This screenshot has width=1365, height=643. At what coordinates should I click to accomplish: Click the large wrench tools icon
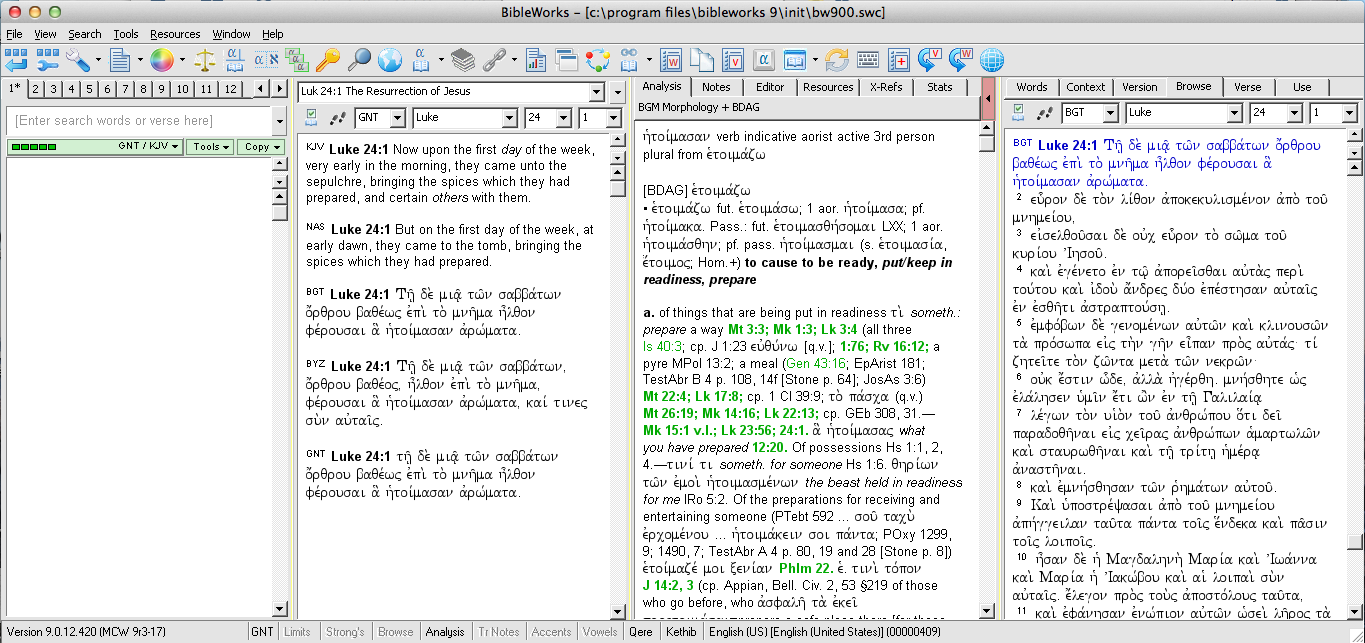(x=79, y=60)
